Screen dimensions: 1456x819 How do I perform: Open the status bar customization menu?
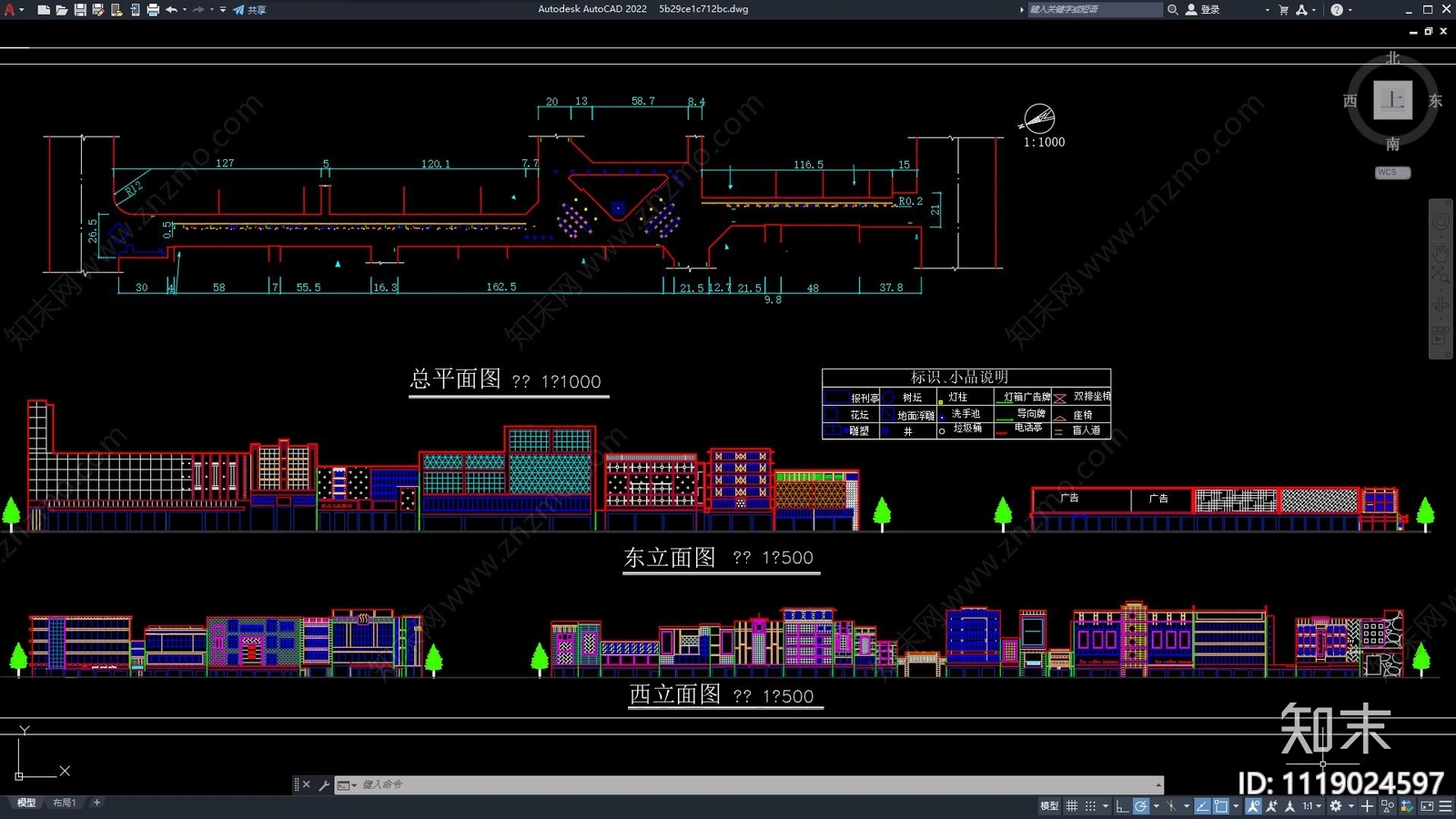[x=1445, y=805]
